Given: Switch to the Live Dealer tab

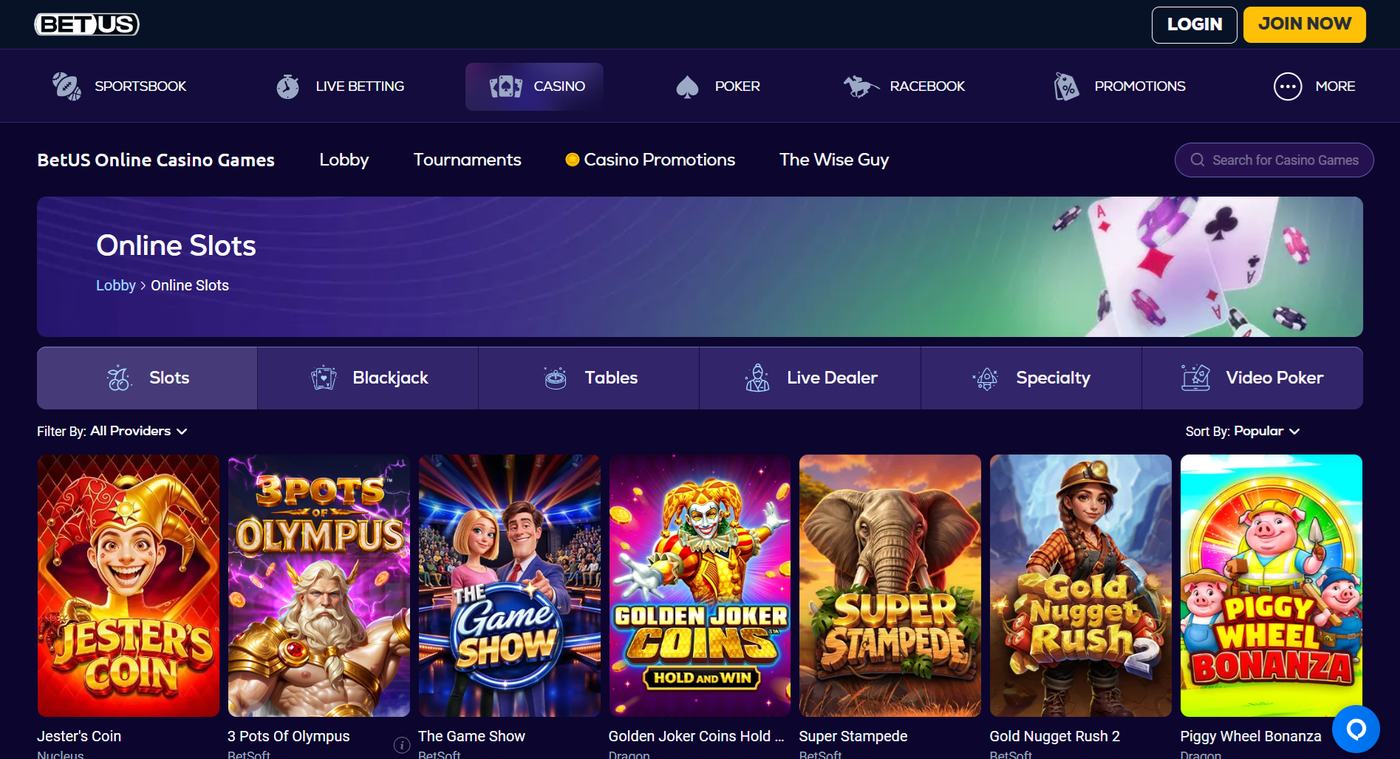Looking at the screenshot, I should point(810,378).
